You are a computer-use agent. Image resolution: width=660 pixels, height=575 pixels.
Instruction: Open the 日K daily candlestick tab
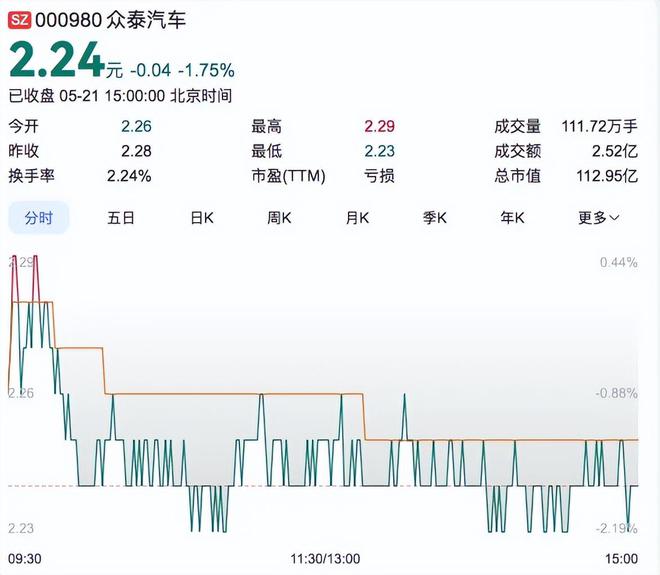pos(202,217)
